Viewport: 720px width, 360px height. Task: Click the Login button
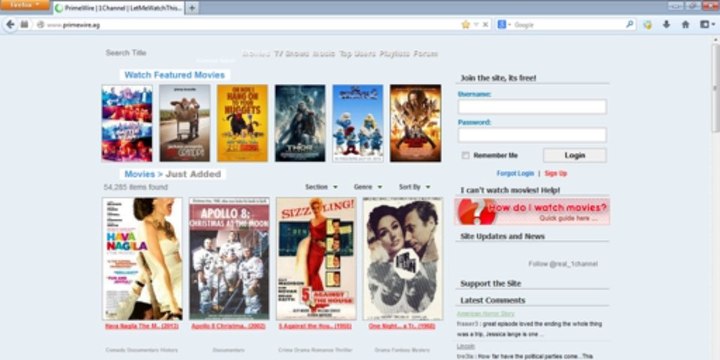(574, 155)
